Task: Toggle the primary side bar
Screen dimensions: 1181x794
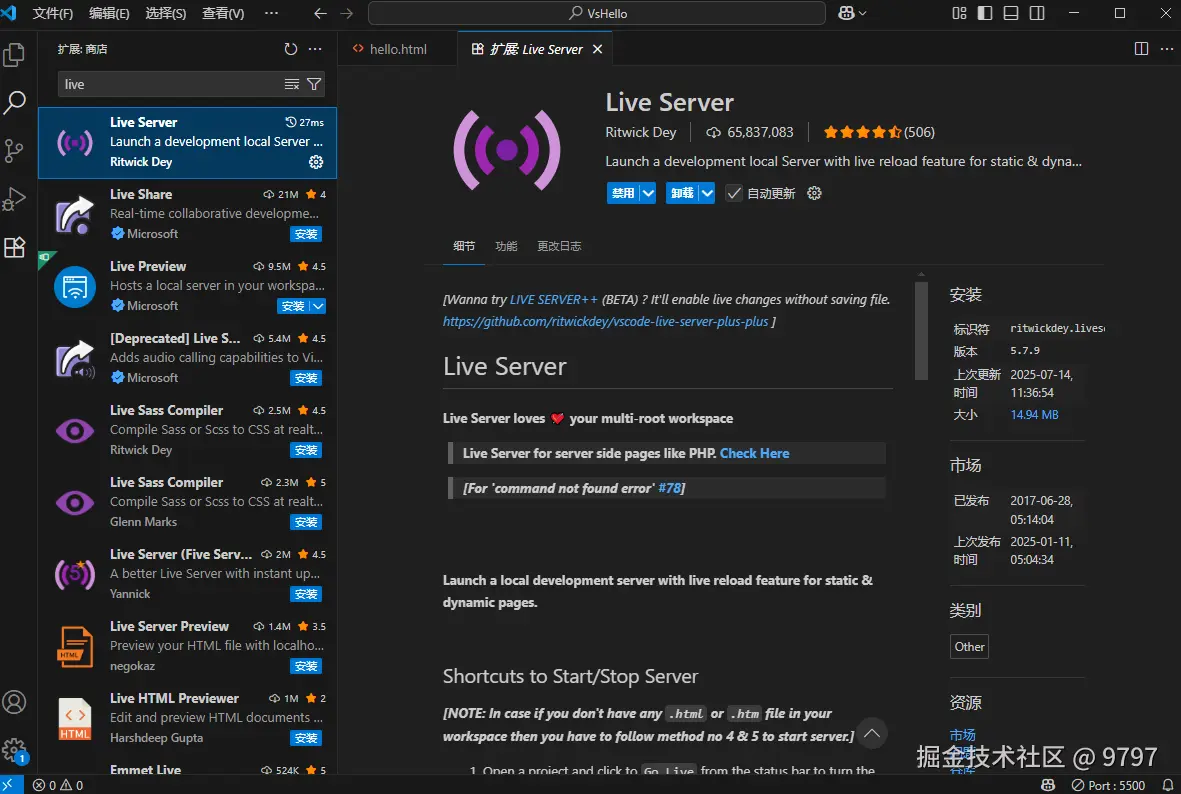Action: (984, 14)
